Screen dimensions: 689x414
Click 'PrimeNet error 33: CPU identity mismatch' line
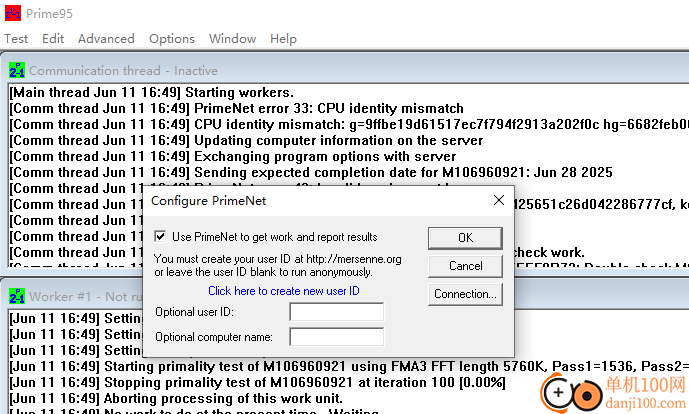coord(236,108)
